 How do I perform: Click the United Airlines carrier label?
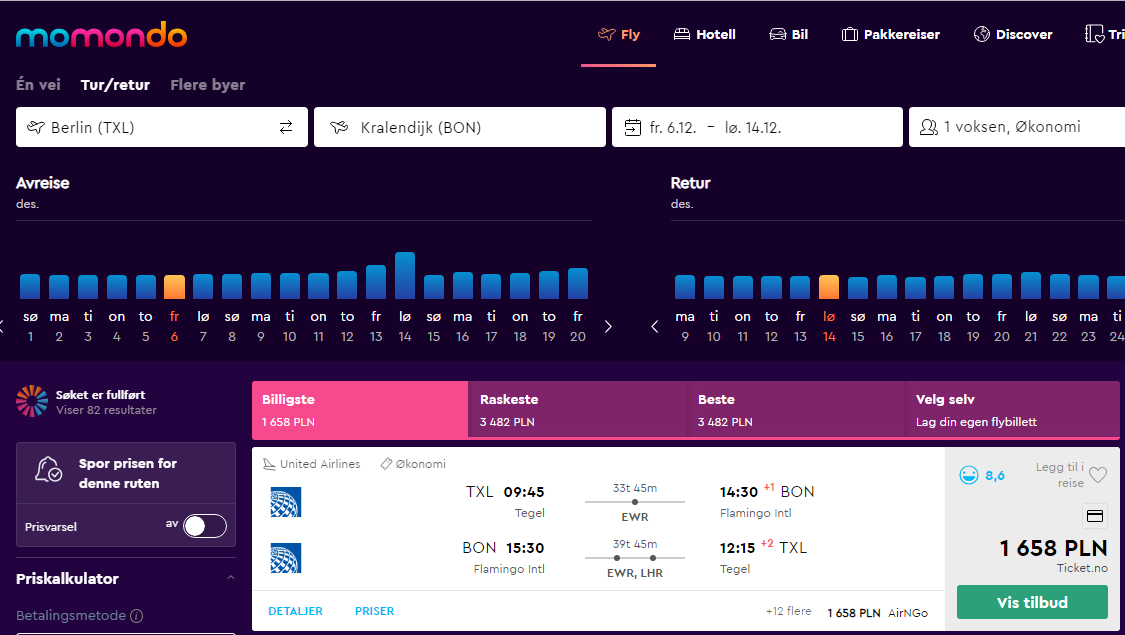tap(320, 464)
